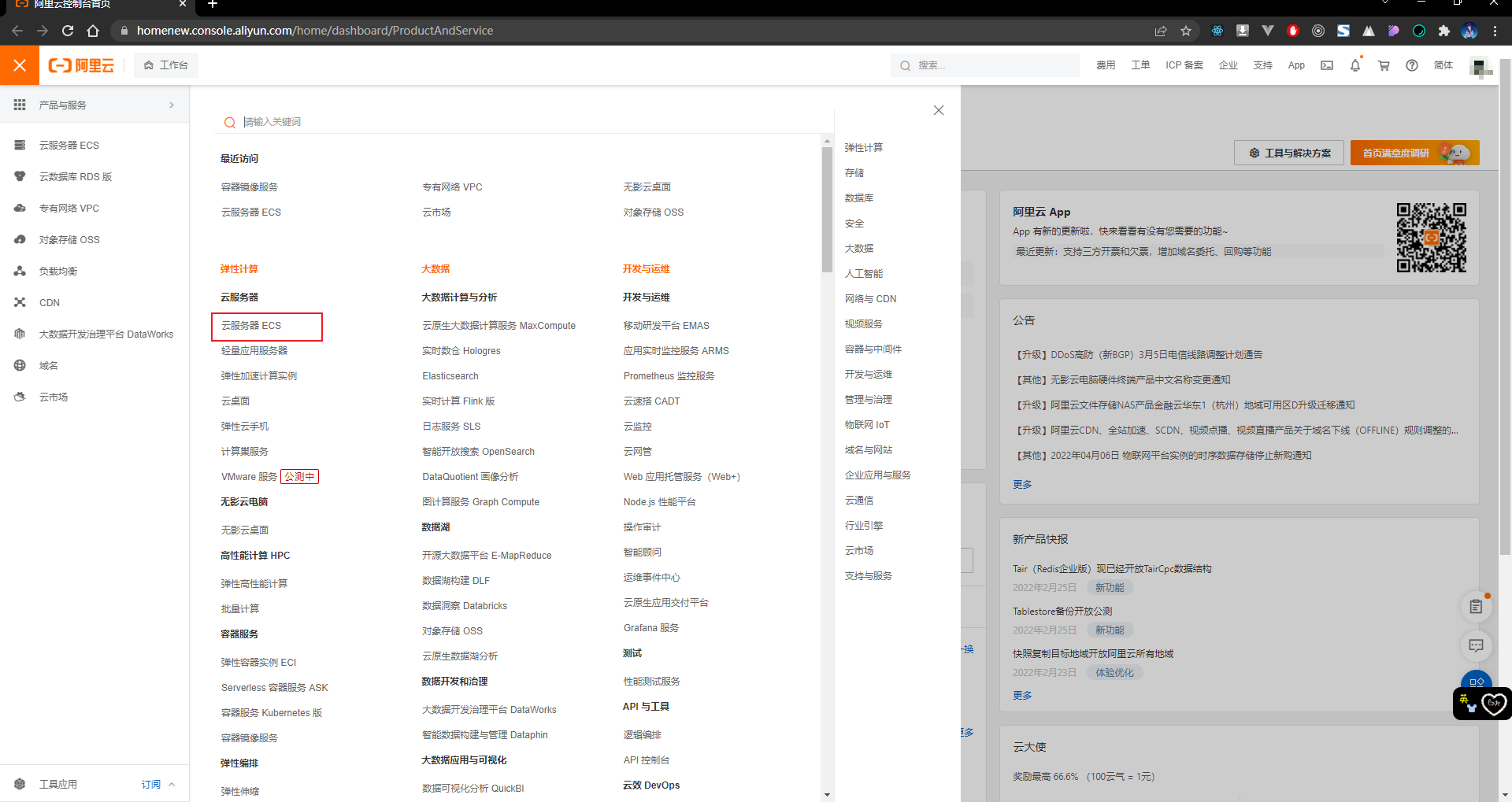The height and width of the screenshot is (802, 1512).
Task: Click the help question mark icon
Action: (1412, 65)
